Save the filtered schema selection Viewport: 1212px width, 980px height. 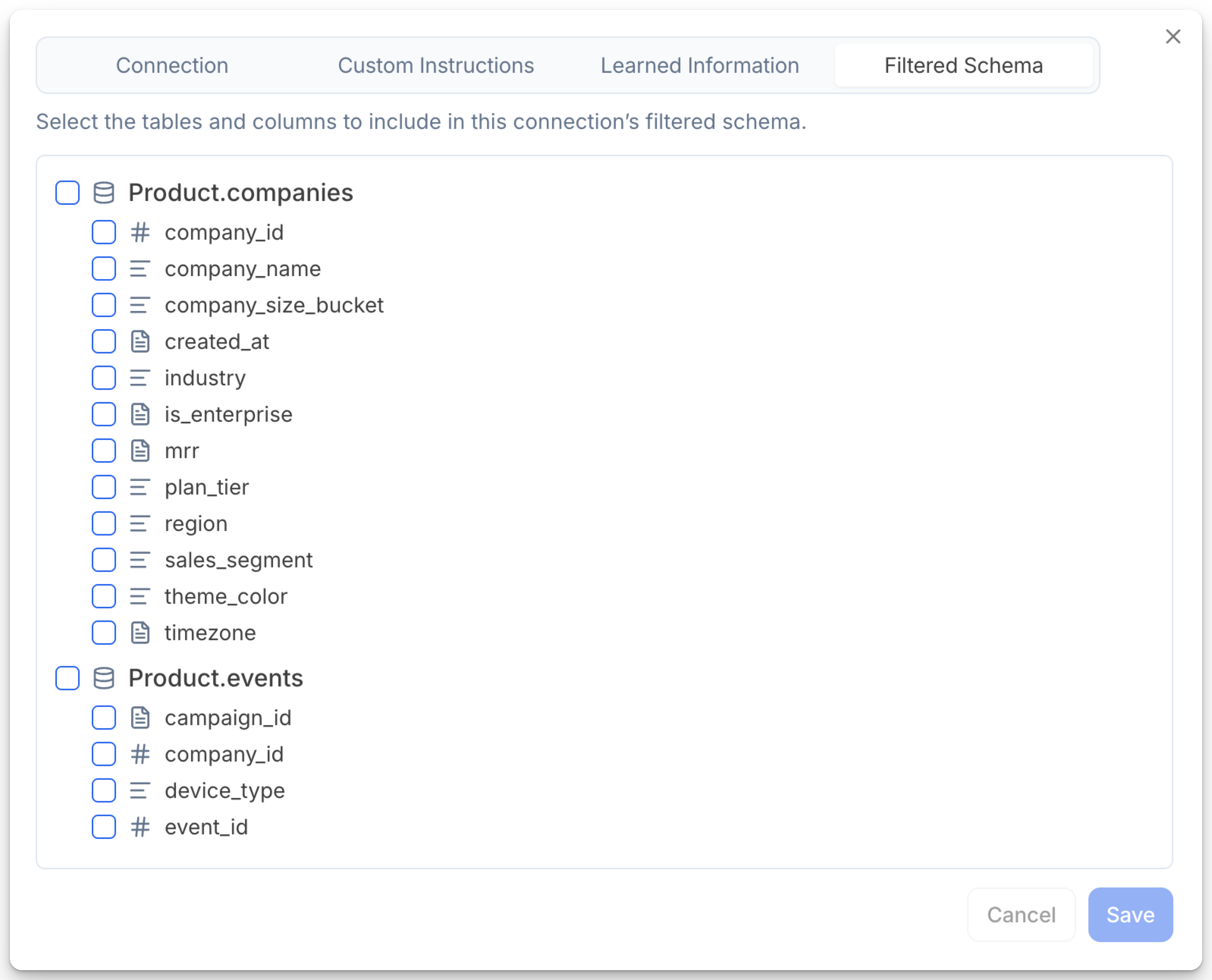(1130, 915)
